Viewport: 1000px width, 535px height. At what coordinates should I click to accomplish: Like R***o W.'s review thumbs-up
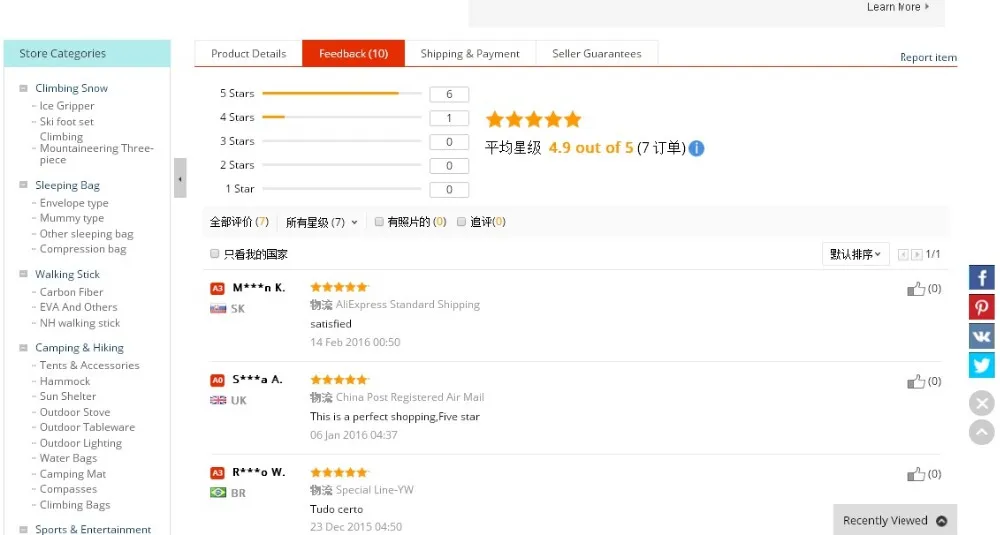point(916,474)
